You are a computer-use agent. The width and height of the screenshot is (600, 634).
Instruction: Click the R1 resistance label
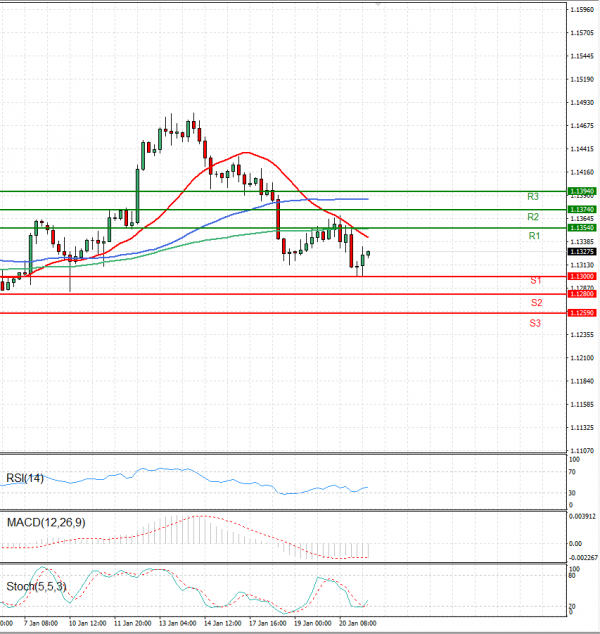pos(534,236)
